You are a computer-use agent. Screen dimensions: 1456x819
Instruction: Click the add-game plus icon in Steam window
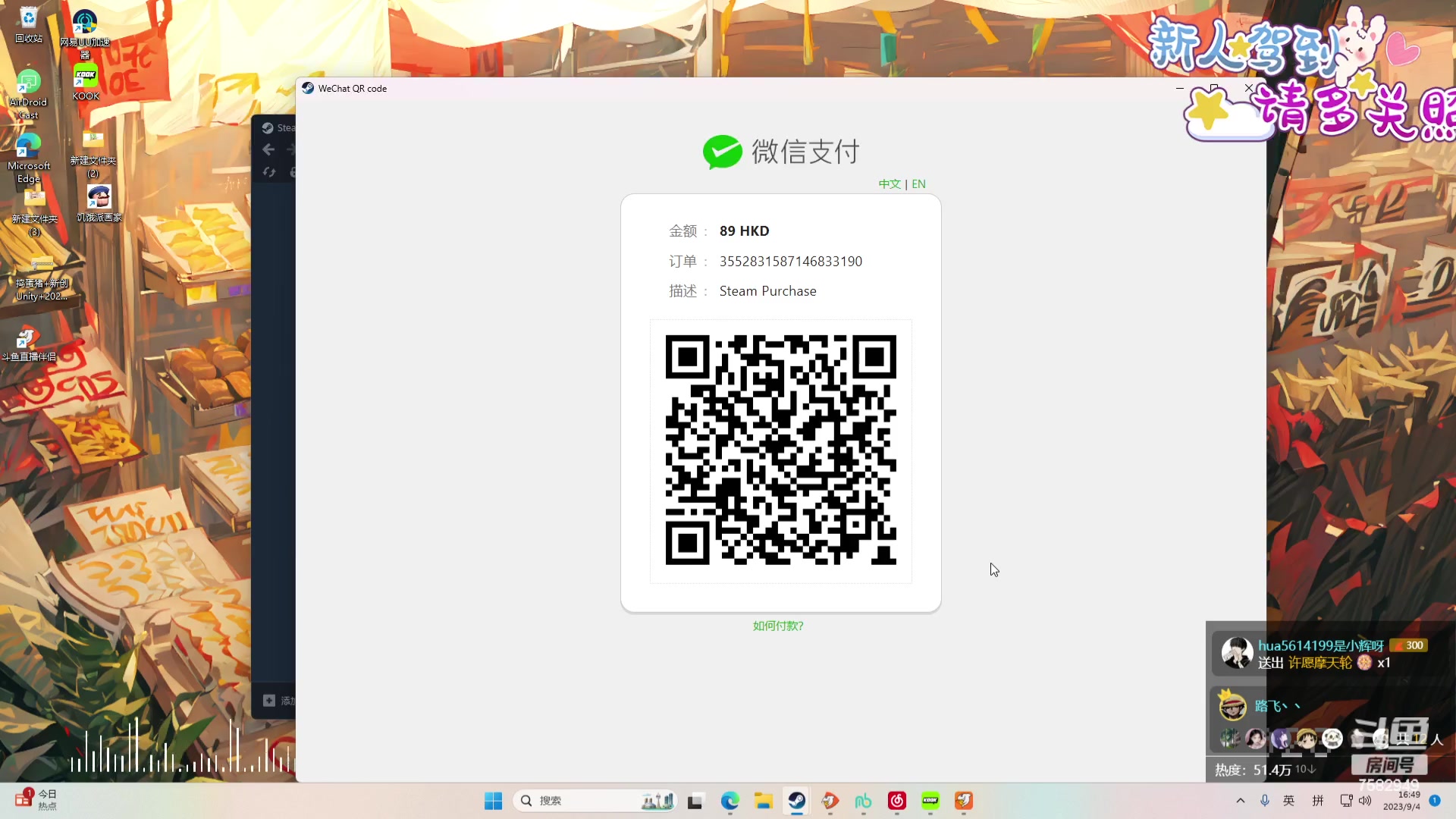pyautogui.click(x=269, y=701)
